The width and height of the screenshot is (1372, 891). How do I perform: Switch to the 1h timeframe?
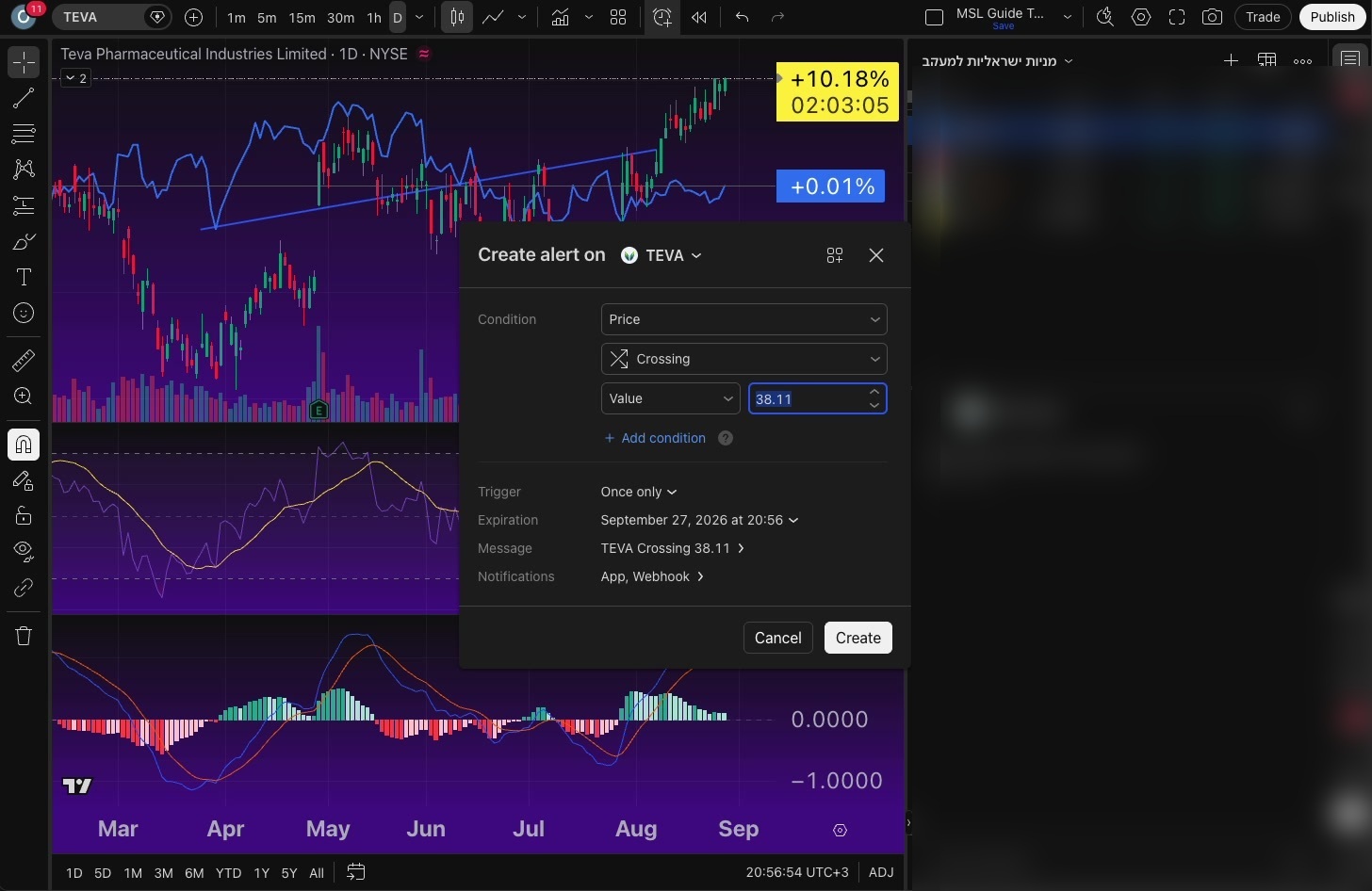(374, 17)
